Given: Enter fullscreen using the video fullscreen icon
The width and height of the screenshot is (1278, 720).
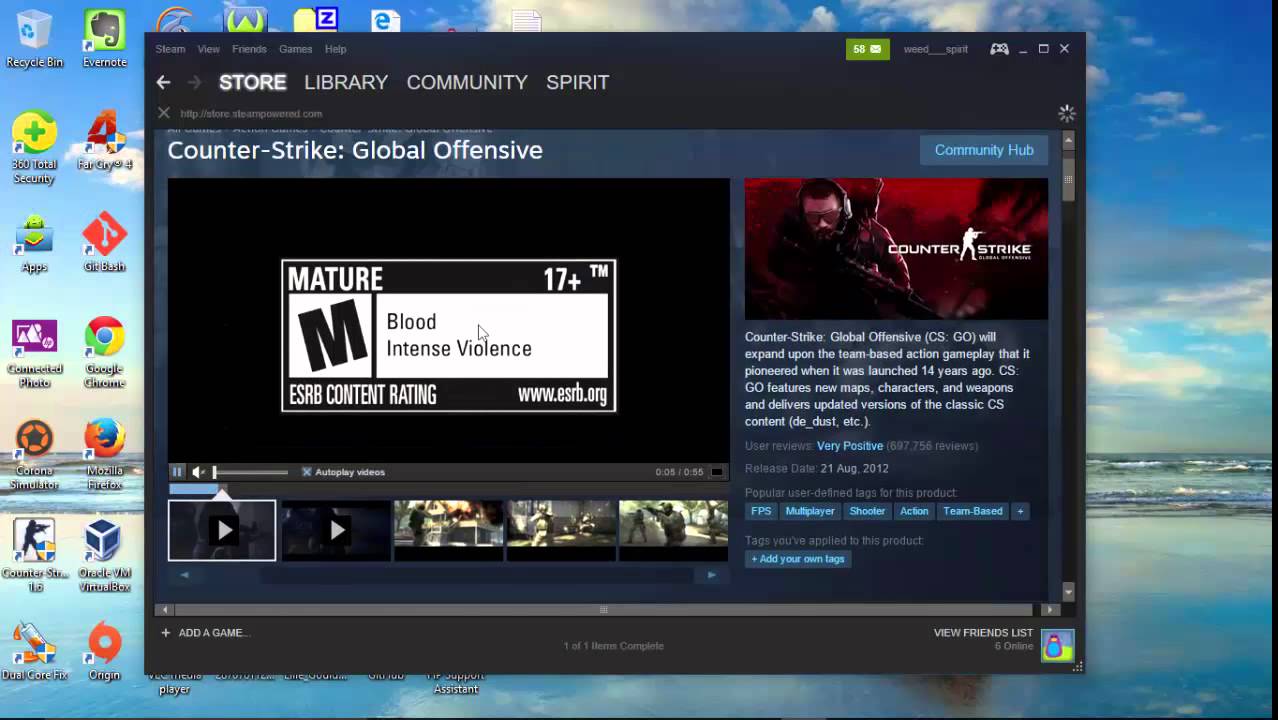Looking at the screenshot, I should pyautogui.click(x=717, y=472).
